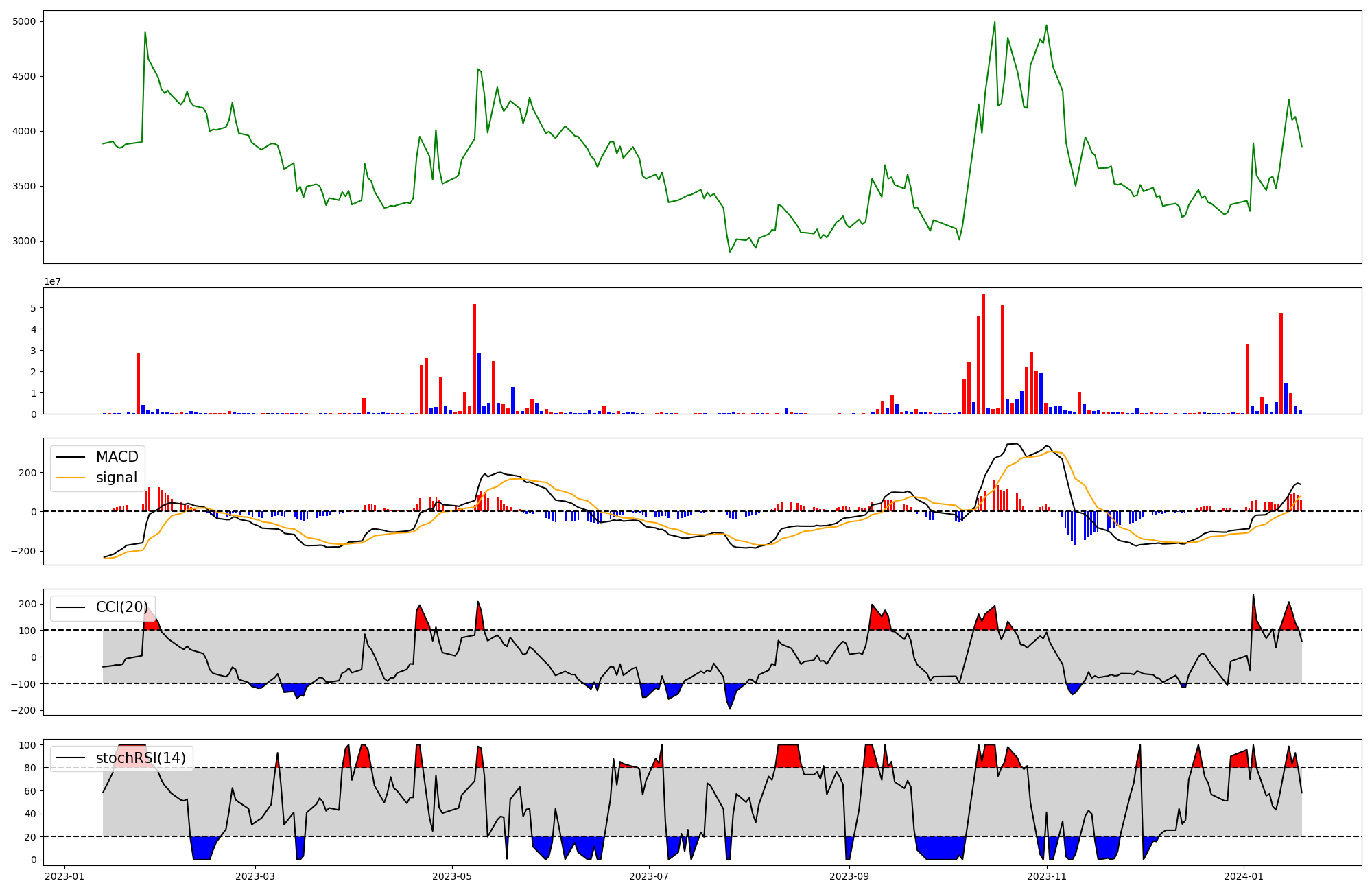Image resolution: width=1372 pixels, height=892 pixels.
Task: Click the 2023-09 date tick label
Action: pos(849,876)
